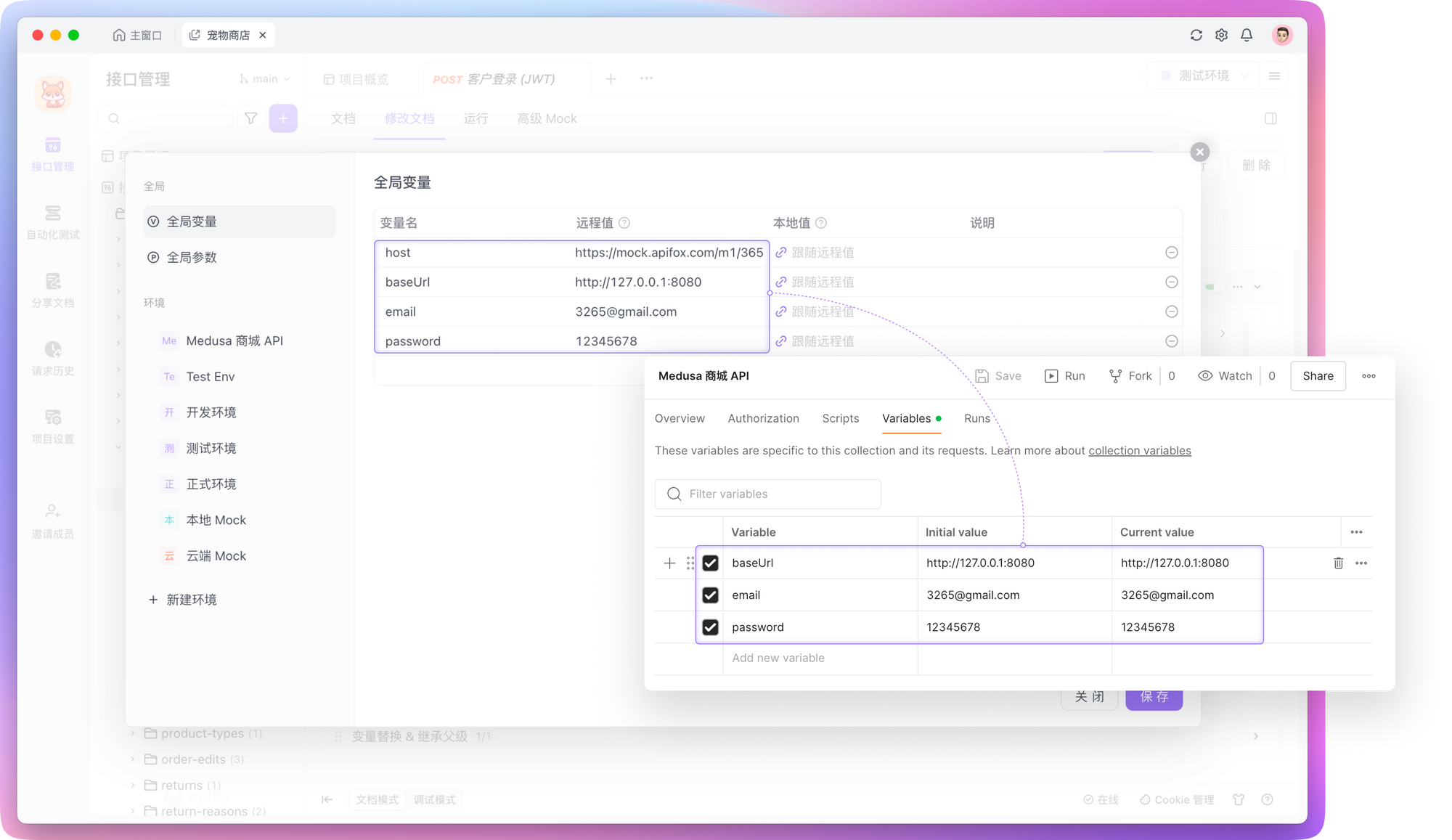Toggle the email variable checkbox
This screenshot has height=840, width=1452.
(710, 595)
